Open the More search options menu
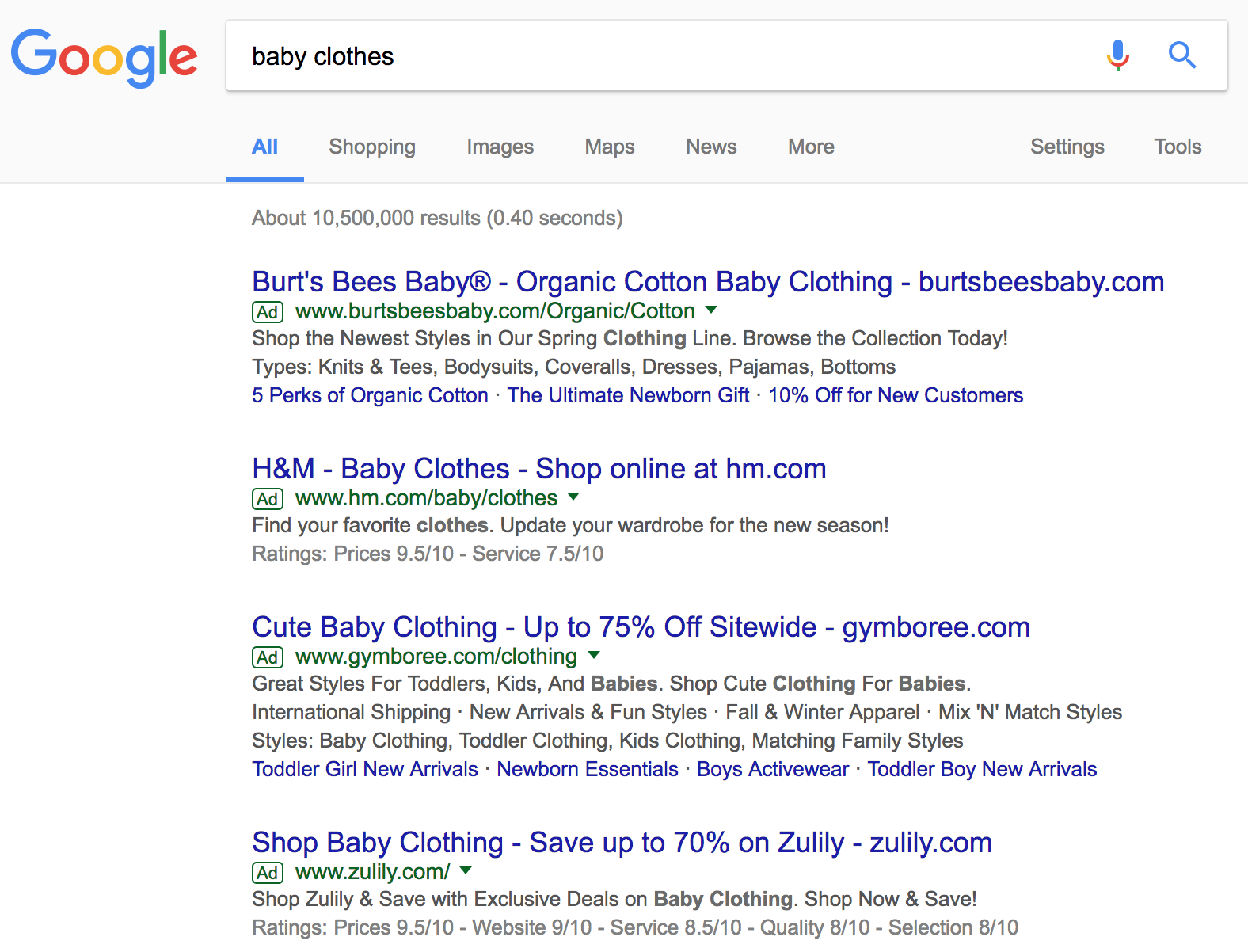Image resolution: width=1248 pixels, height=952 pixels. 811,147
